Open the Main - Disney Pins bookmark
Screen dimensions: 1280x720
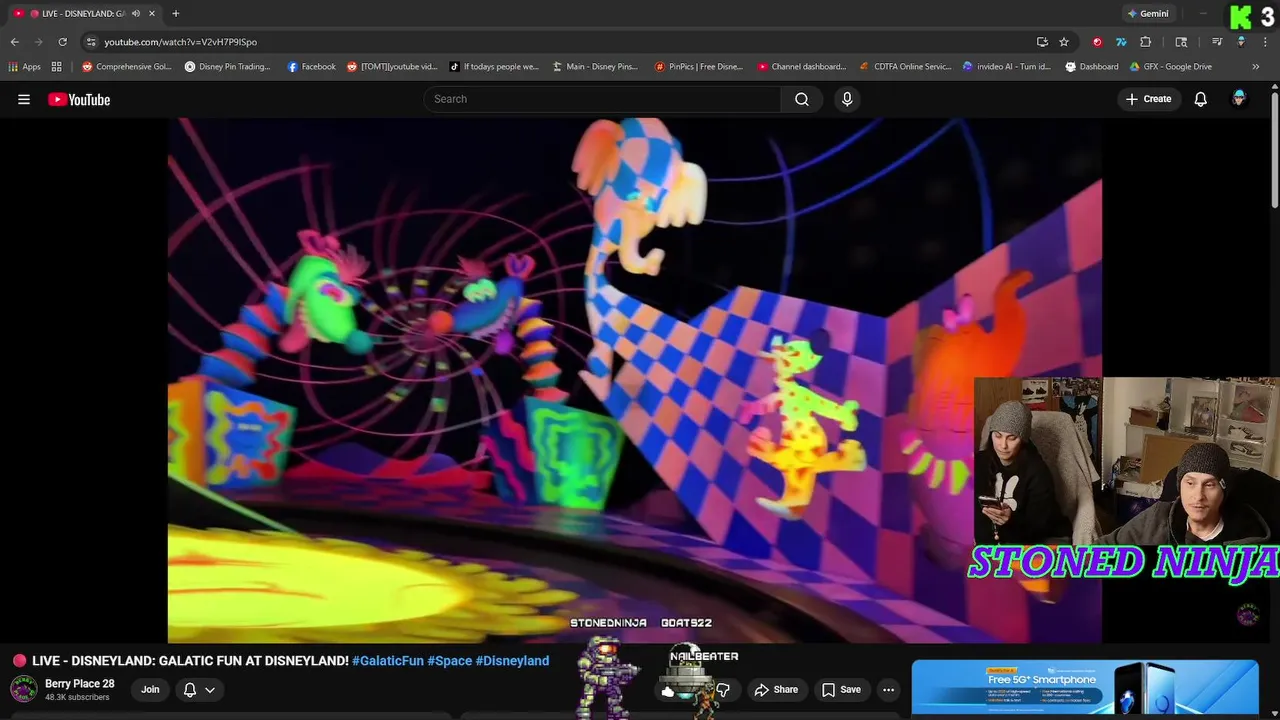pyautogui.click(x=595, y=67)
